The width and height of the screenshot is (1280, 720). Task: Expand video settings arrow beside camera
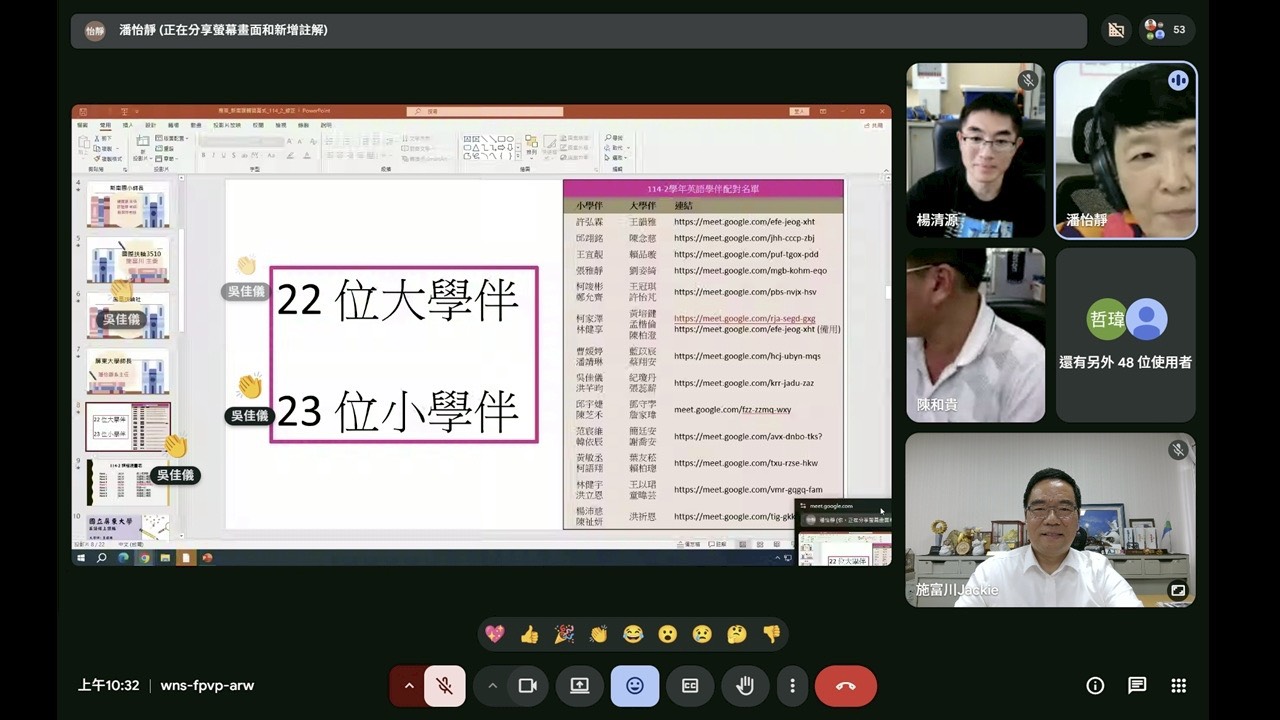click(x=492, y=686)
